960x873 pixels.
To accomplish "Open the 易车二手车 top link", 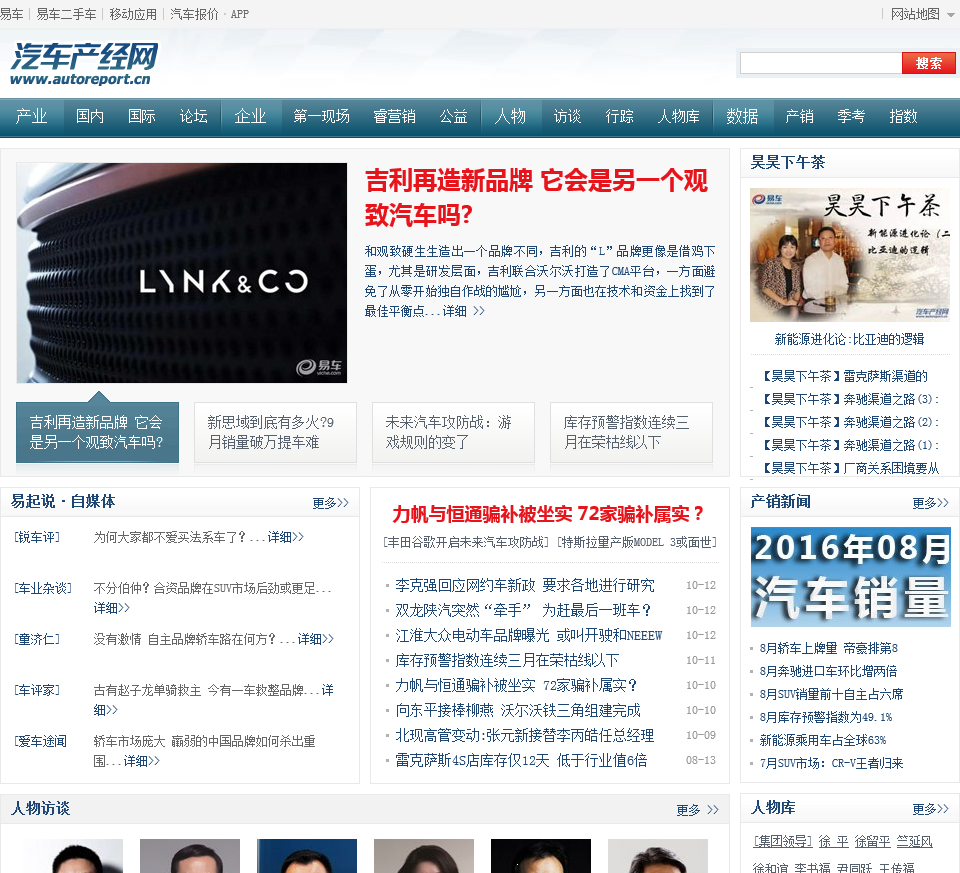I will 66,14.
